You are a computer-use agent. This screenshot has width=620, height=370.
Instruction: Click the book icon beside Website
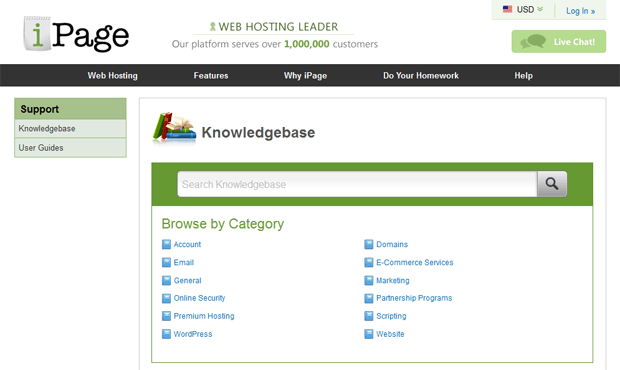point(369,334)
